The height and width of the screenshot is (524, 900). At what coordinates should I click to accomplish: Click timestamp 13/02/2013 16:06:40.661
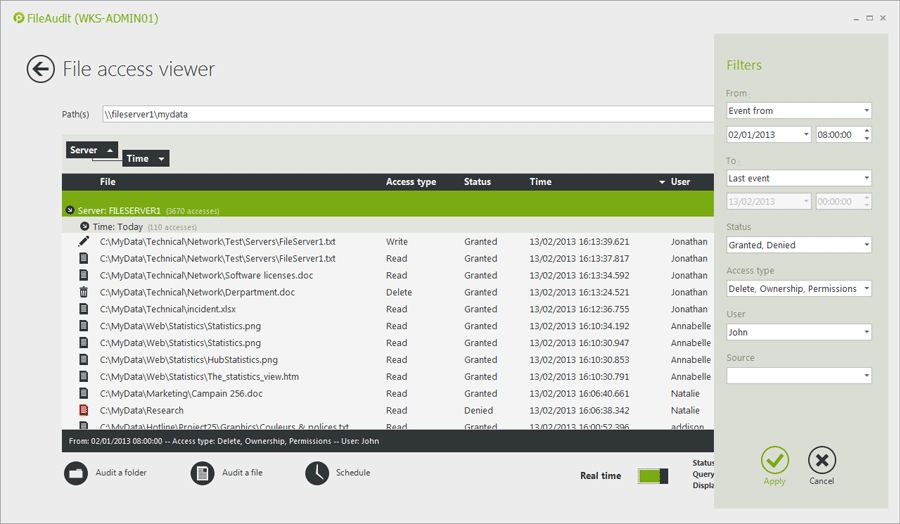pos(579,394)
